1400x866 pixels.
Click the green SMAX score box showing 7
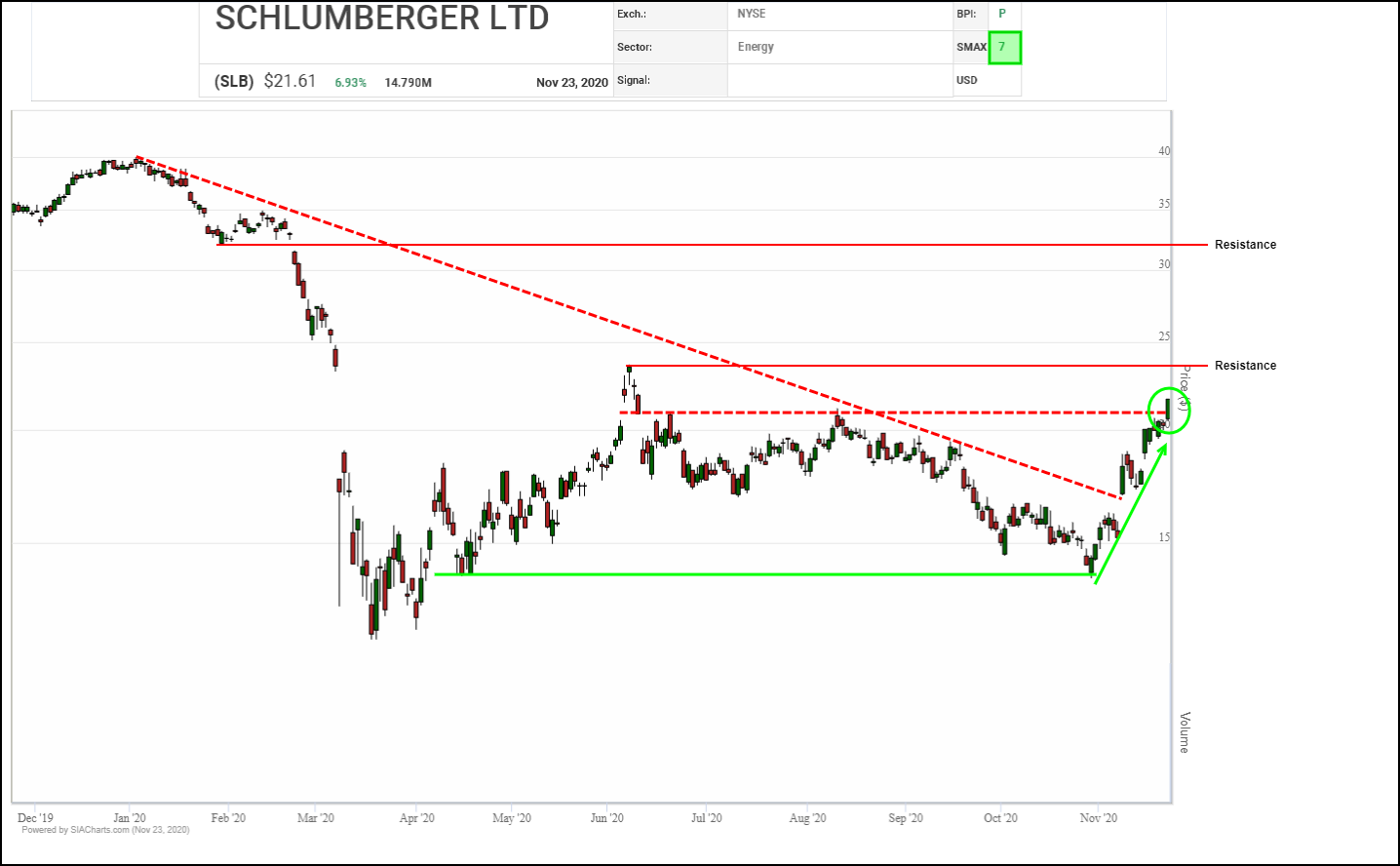coord(1004,48)
